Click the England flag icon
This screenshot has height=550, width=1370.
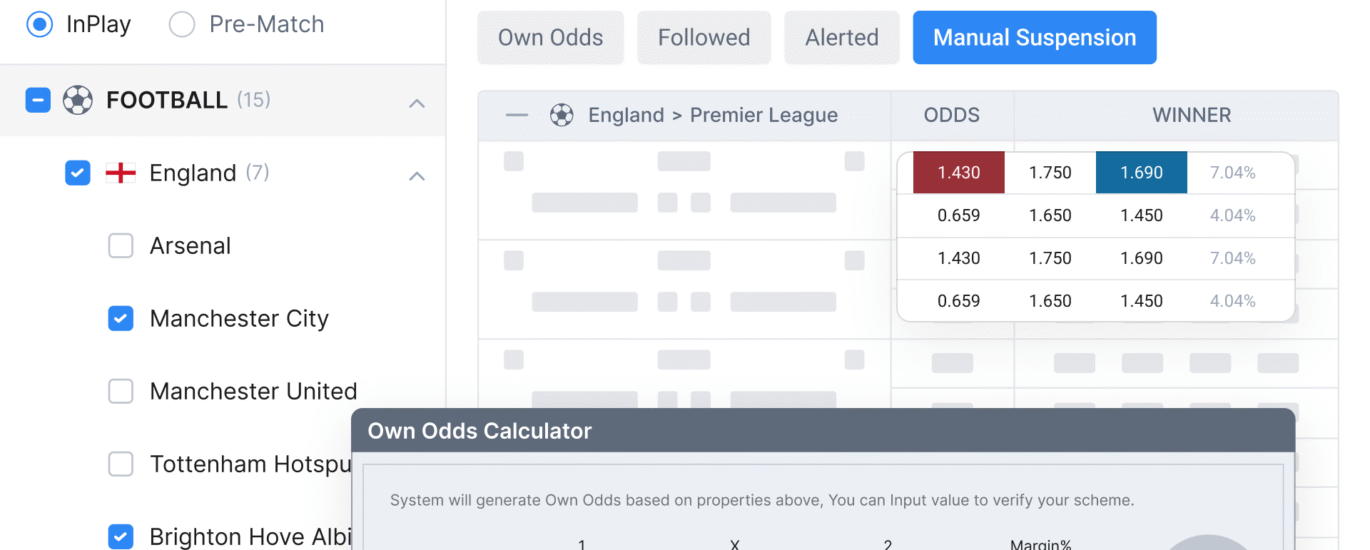coord(121,173)
